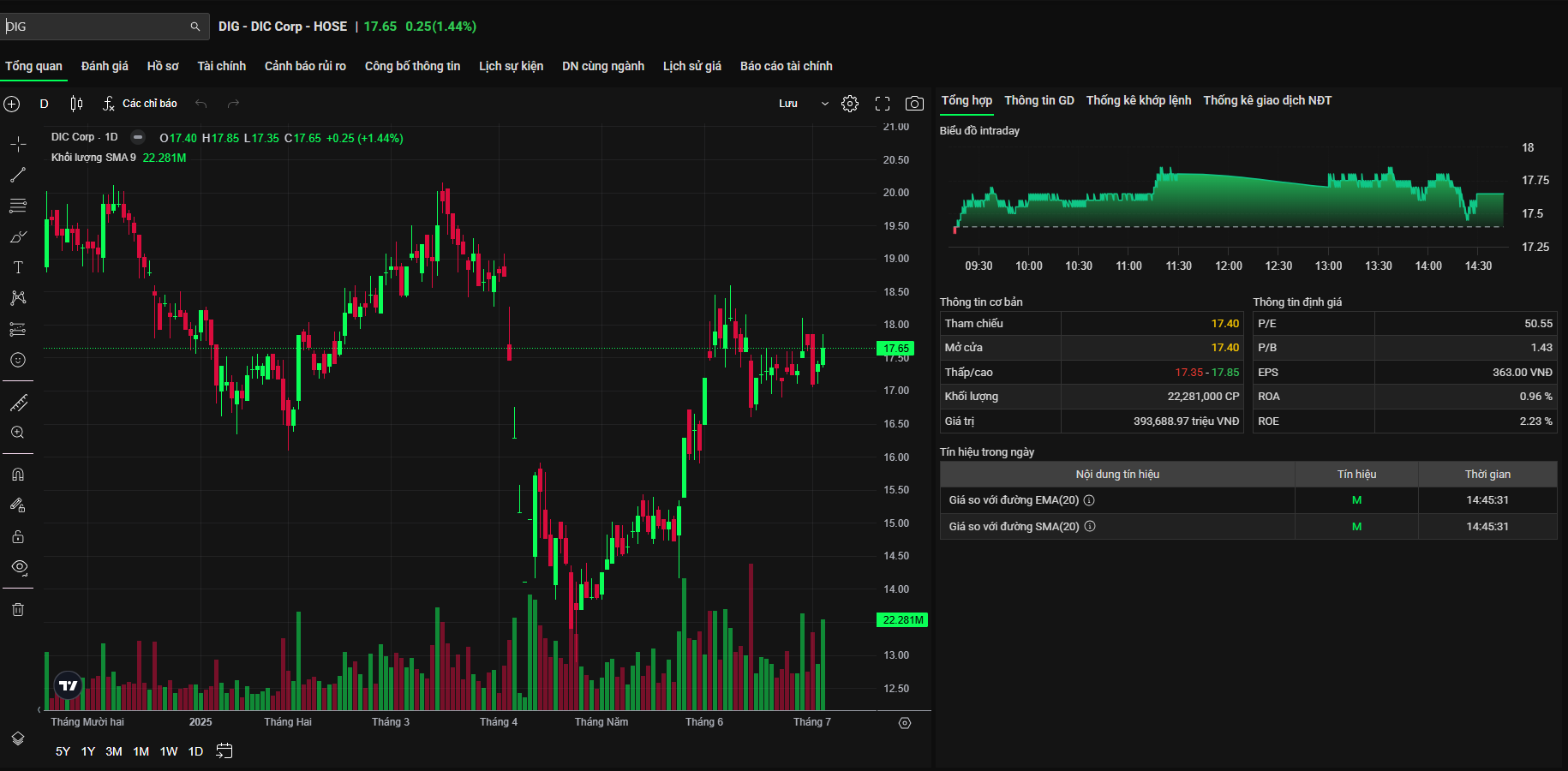Select the Fibonacci retracement tool
1568x771 pixels.
coord(18,206)
